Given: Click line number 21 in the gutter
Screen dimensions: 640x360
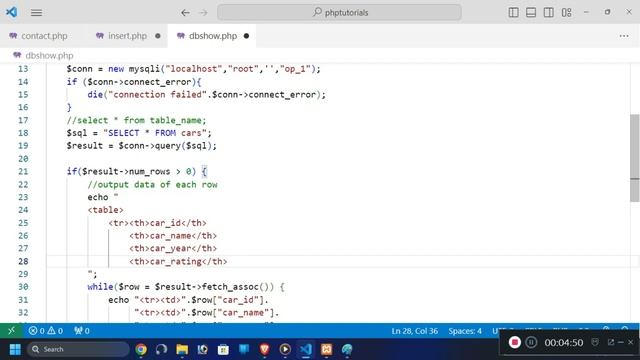Looking at the screenshot, I should pyautogui.click(x=23, y=171).
